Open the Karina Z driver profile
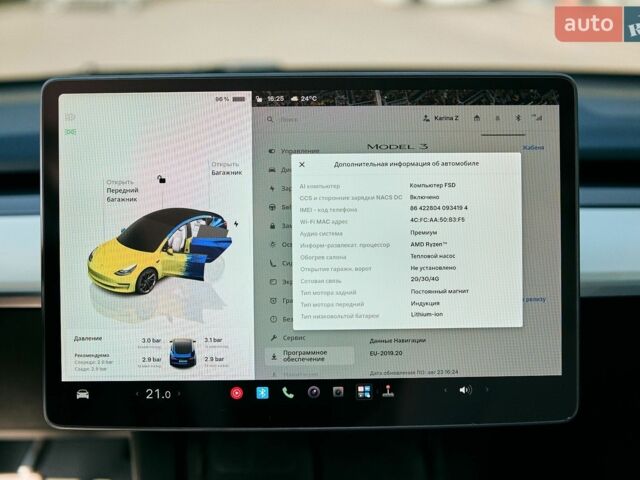This screenshot has width=640, height=480. (440, 118)
